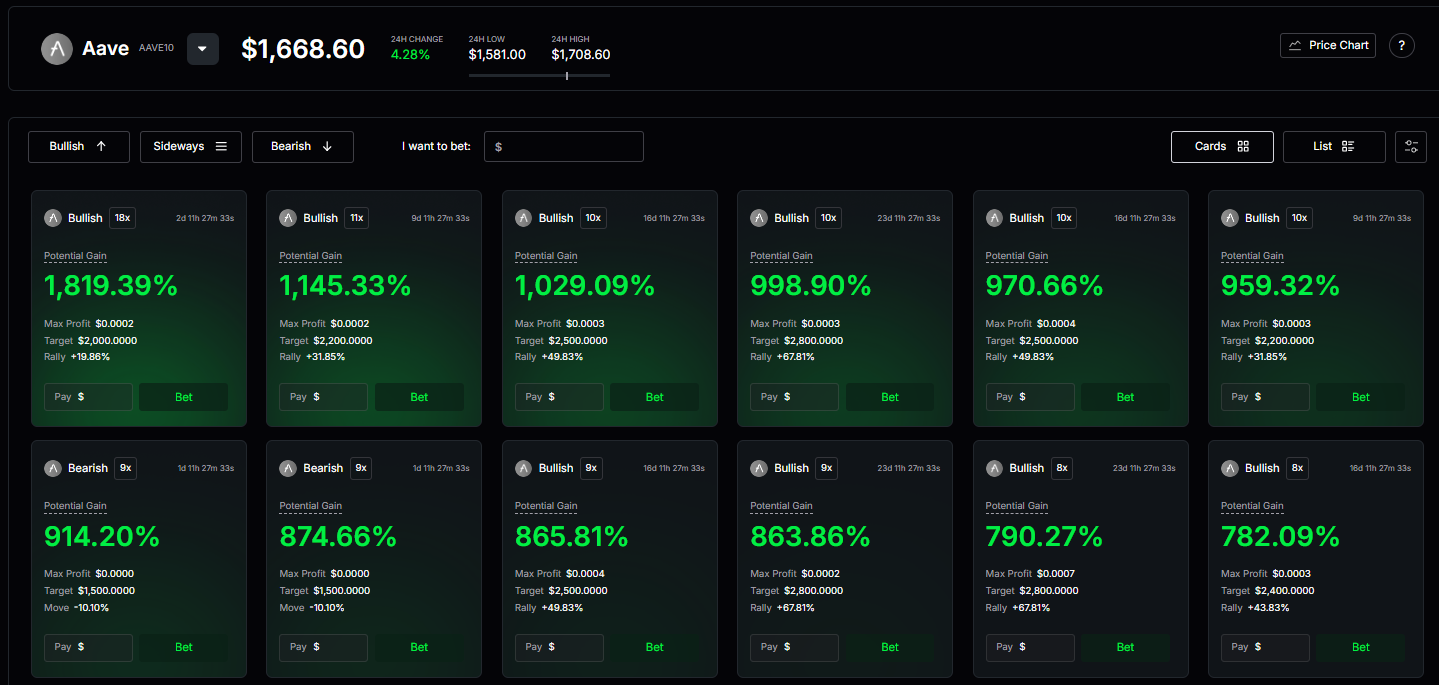The width and height of the screenshot is (1439, 685).
Task: Click the $1,581.00 24H low value
Action: (497, 55)
